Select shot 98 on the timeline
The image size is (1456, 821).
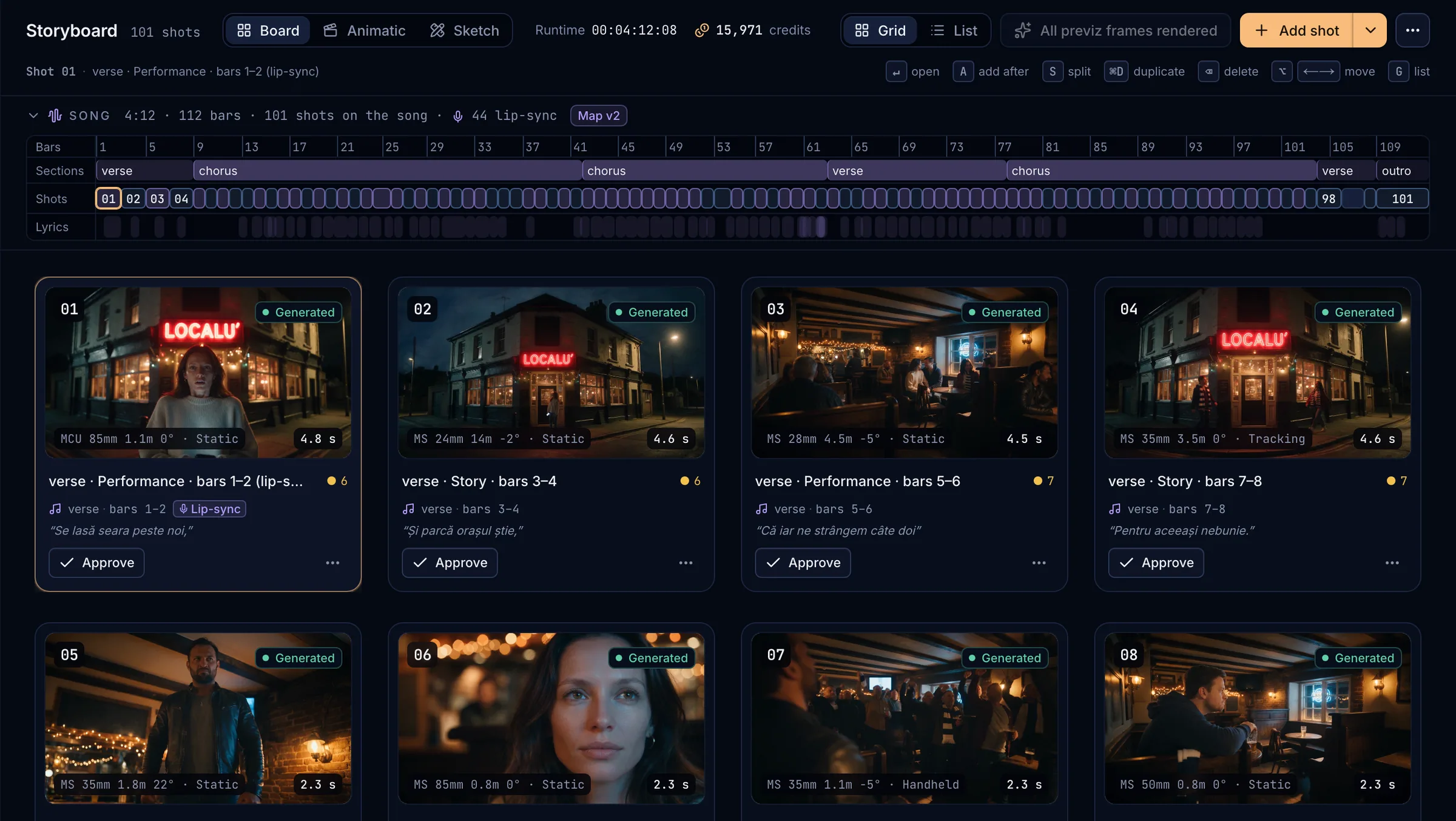pyautogui.click(x=1329, y=198)
